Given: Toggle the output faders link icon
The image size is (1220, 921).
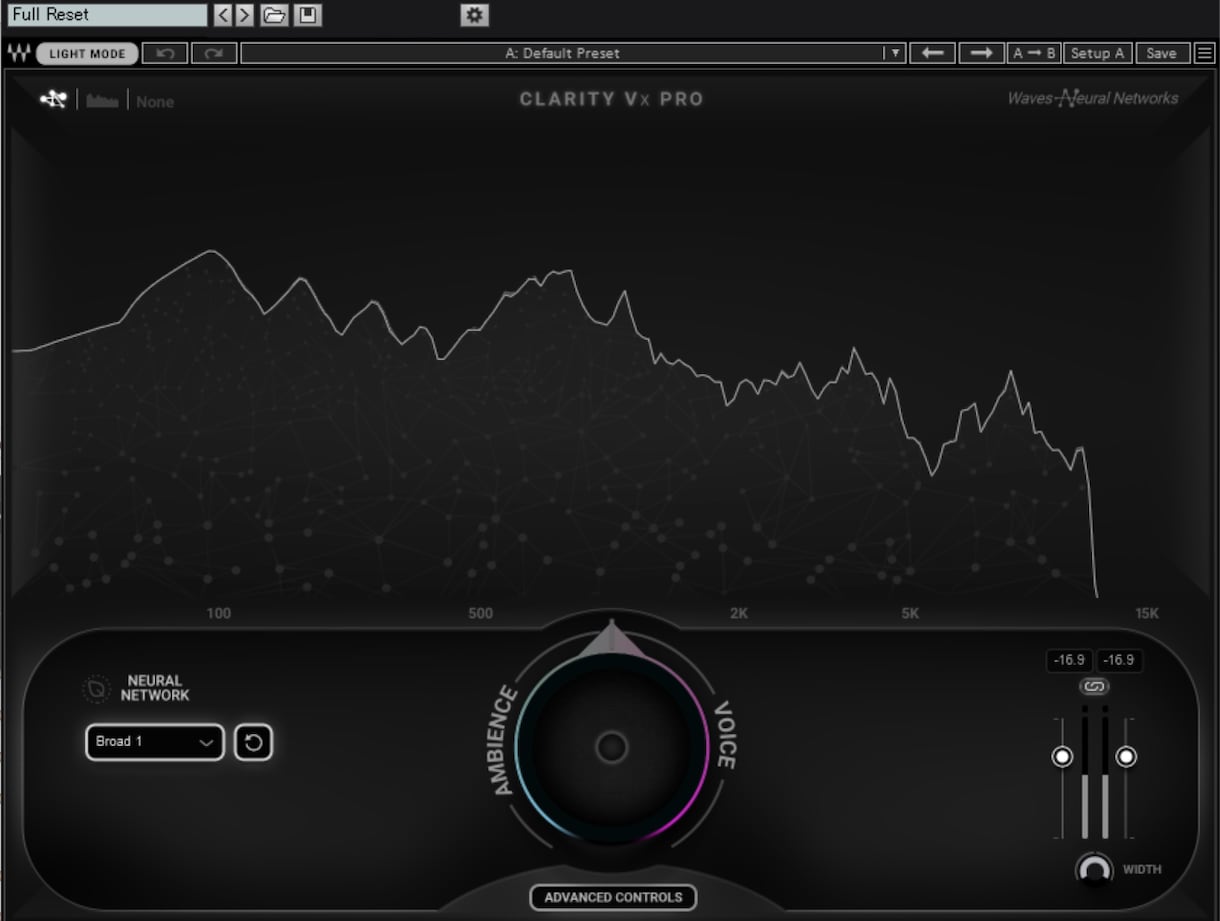Looking at the screenshot, I should [1095, 687].
